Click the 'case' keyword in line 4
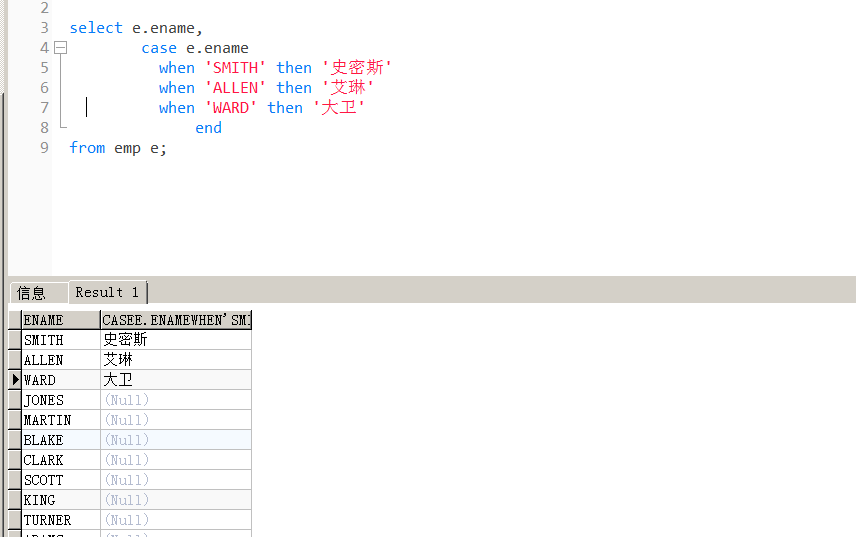The image size is (856, 537). (x=159, y=48)
